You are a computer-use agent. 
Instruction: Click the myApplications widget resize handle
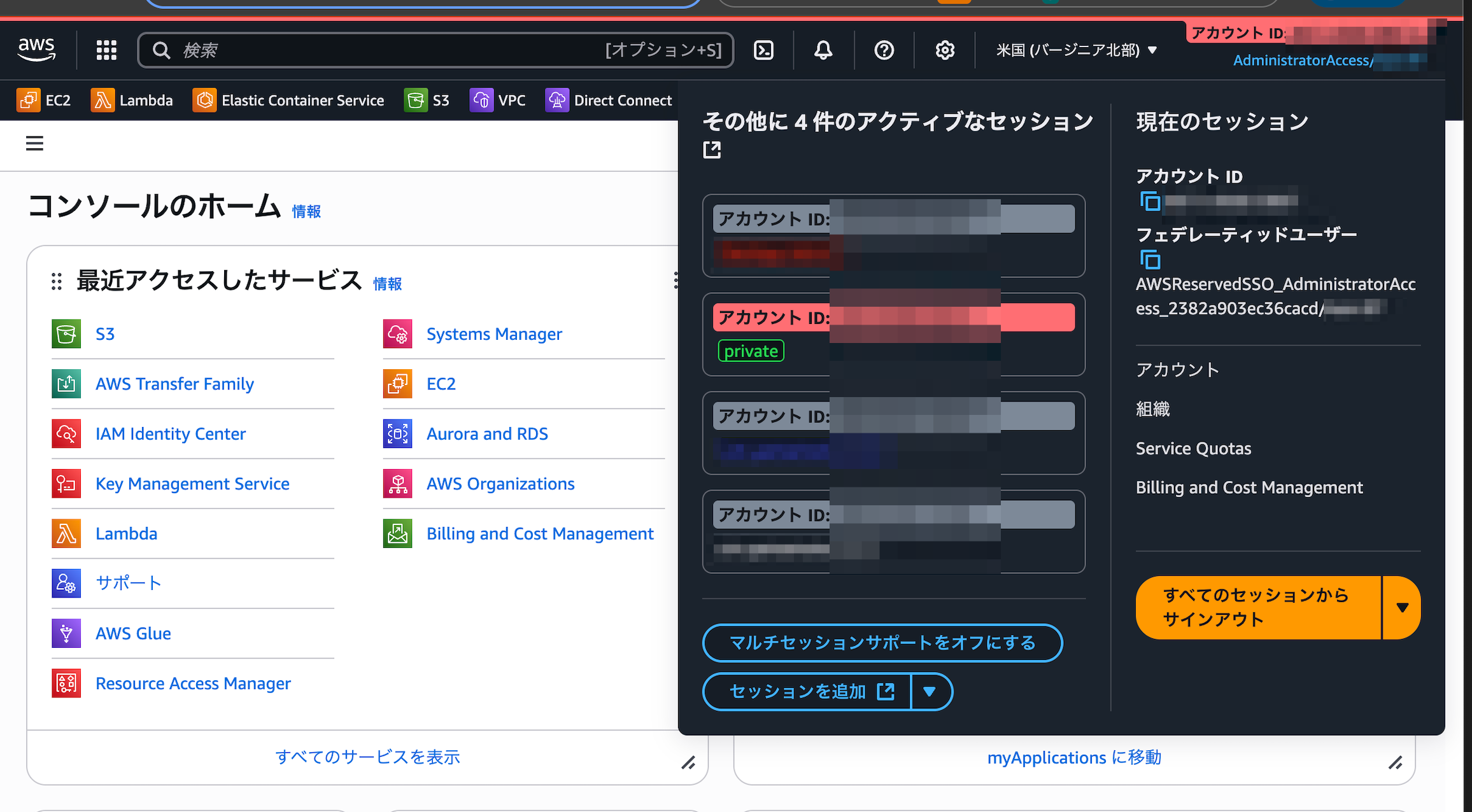point(1396,762)
